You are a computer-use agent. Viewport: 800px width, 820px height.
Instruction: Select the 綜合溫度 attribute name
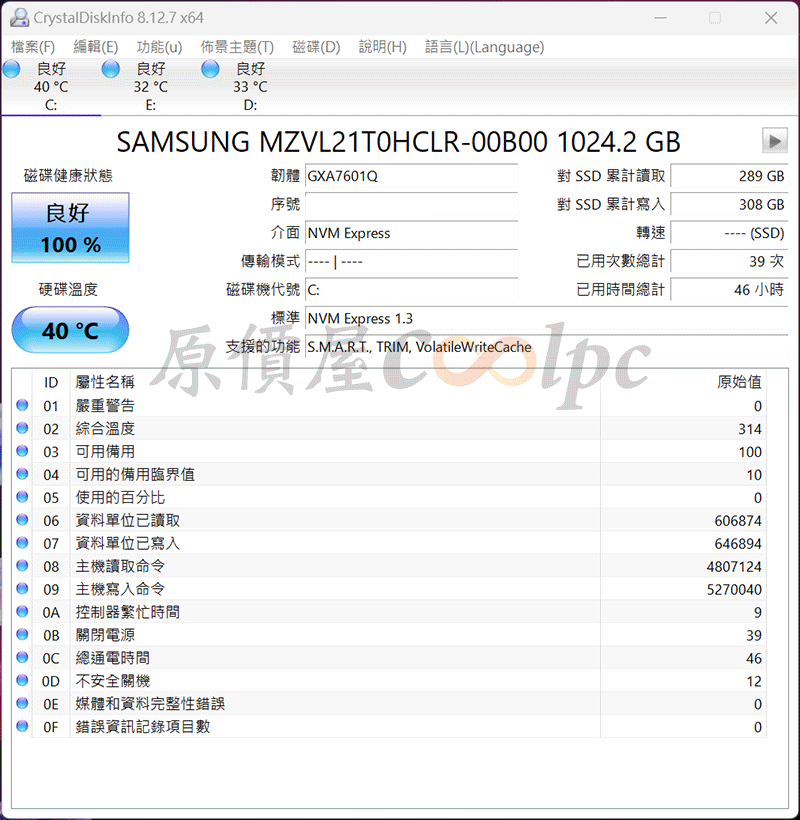point(105,428)
